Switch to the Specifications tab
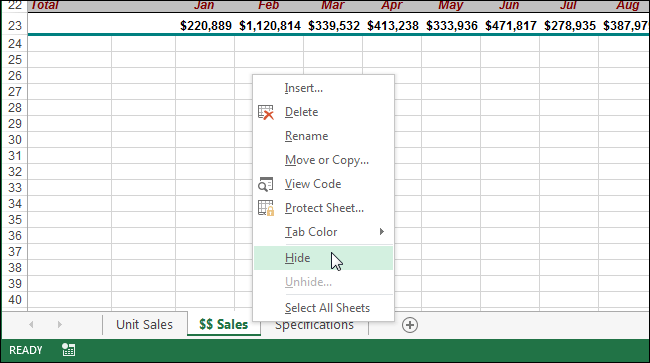650x363 pixels. (x=314, y=326)
